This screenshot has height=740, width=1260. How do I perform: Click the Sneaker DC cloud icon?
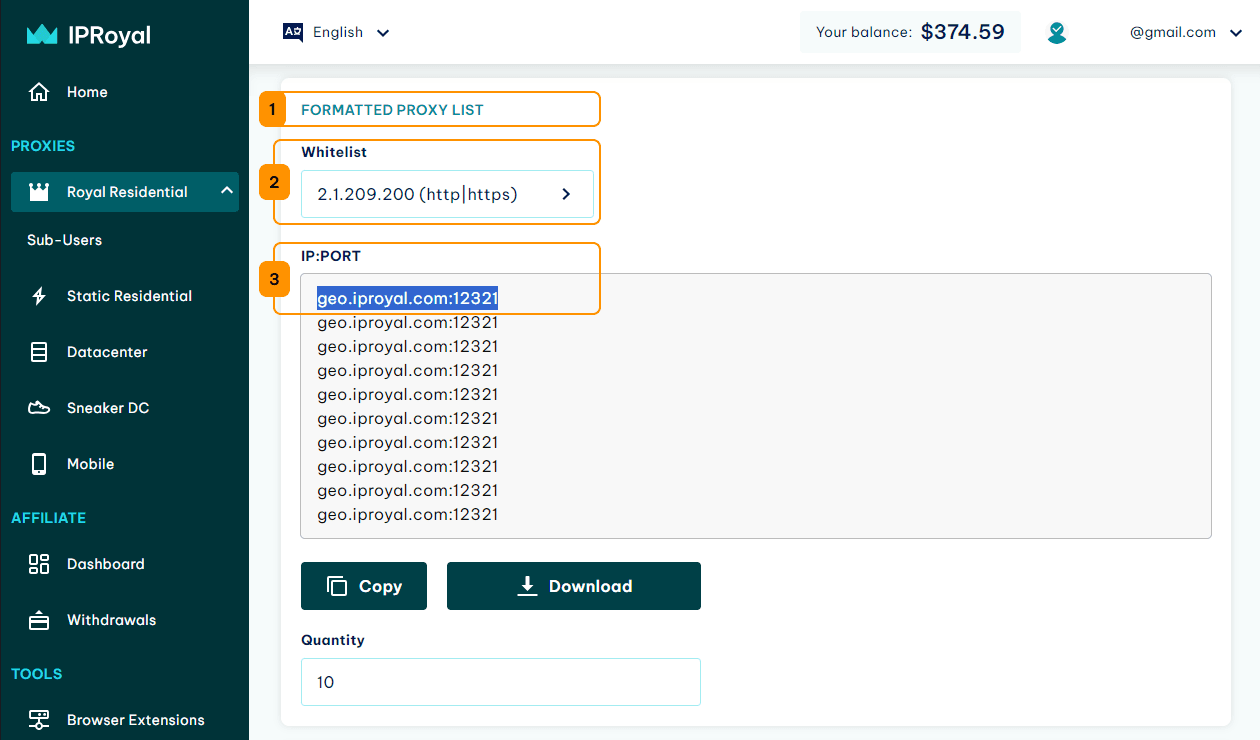38,407
